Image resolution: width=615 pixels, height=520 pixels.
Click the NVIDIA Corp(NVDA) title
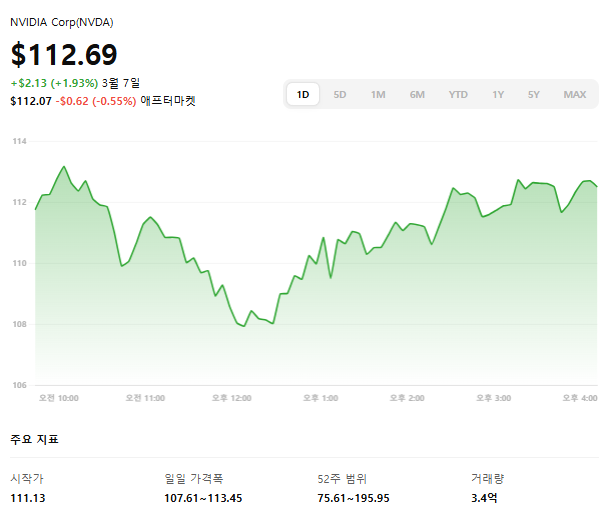pos(62,22)
